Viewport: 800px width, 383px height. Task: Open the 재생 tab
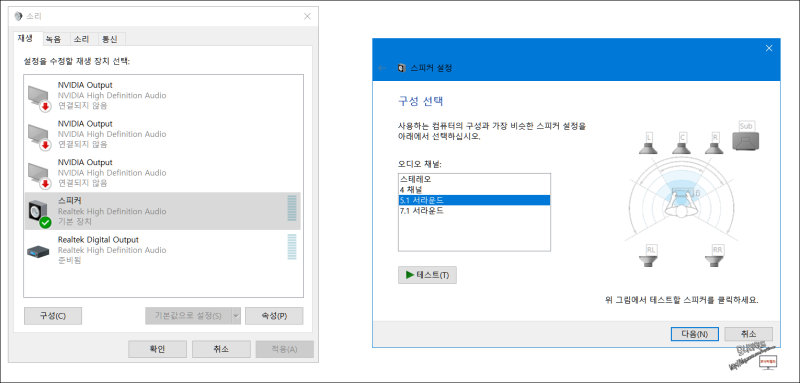coord(26,38)
